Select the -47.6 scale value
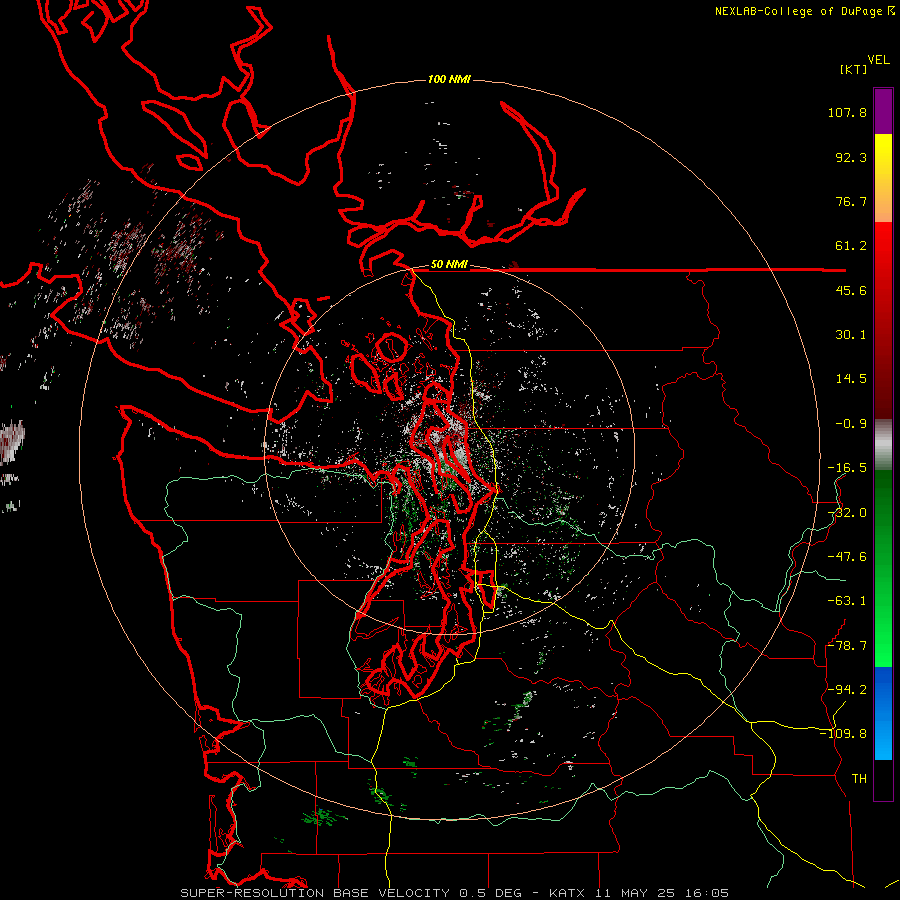900x900 pixels. click(847, 557)
